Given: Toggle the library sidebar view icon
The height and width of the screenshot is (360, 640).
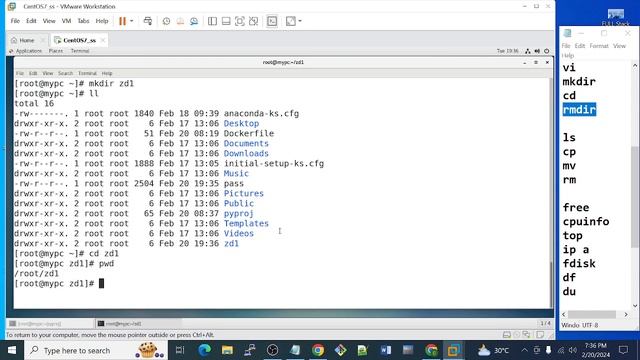Looking at the screenshot, I should click(x=212, y=21).
